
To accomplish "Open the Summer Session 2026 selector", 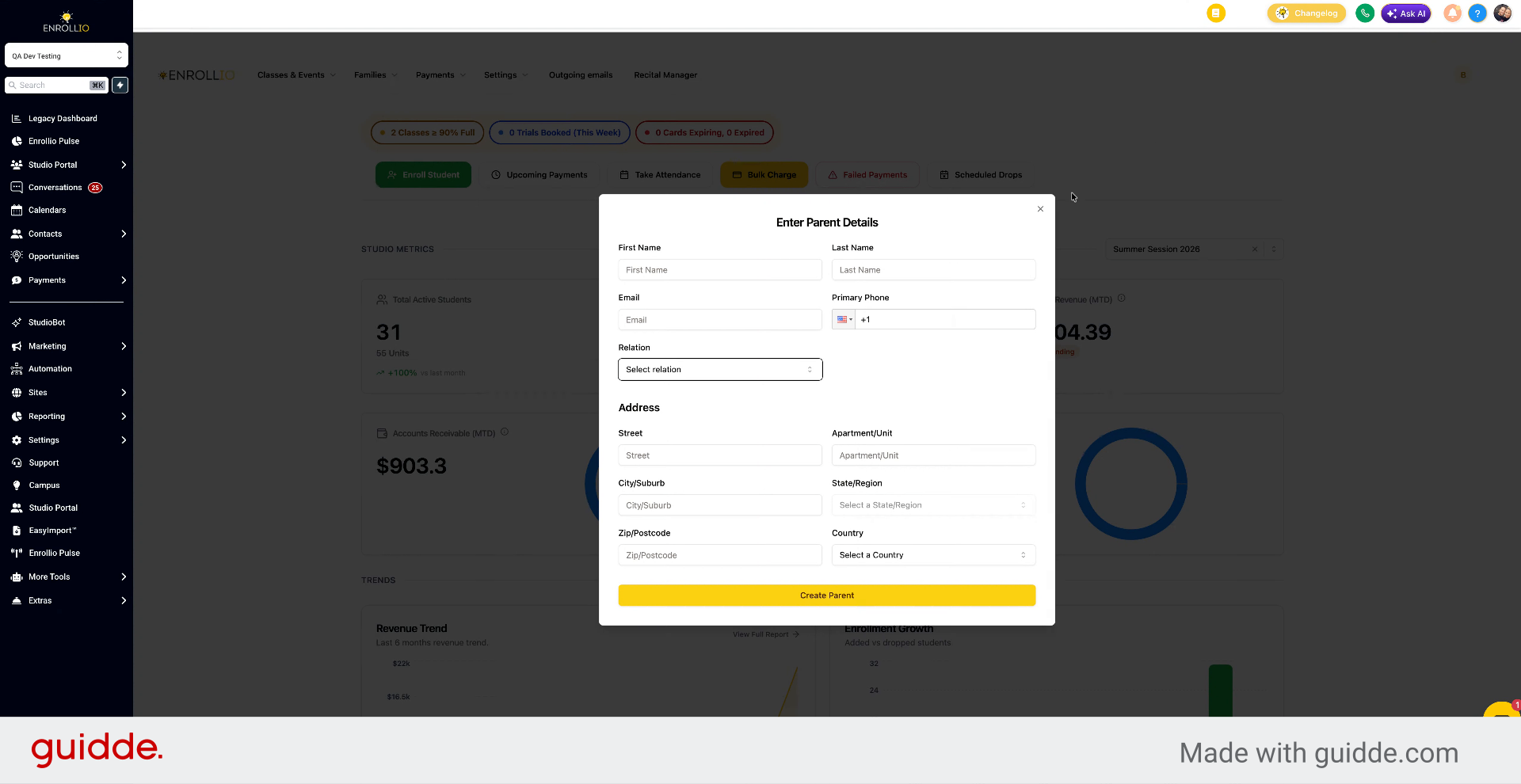I will tap(1194, 249).
